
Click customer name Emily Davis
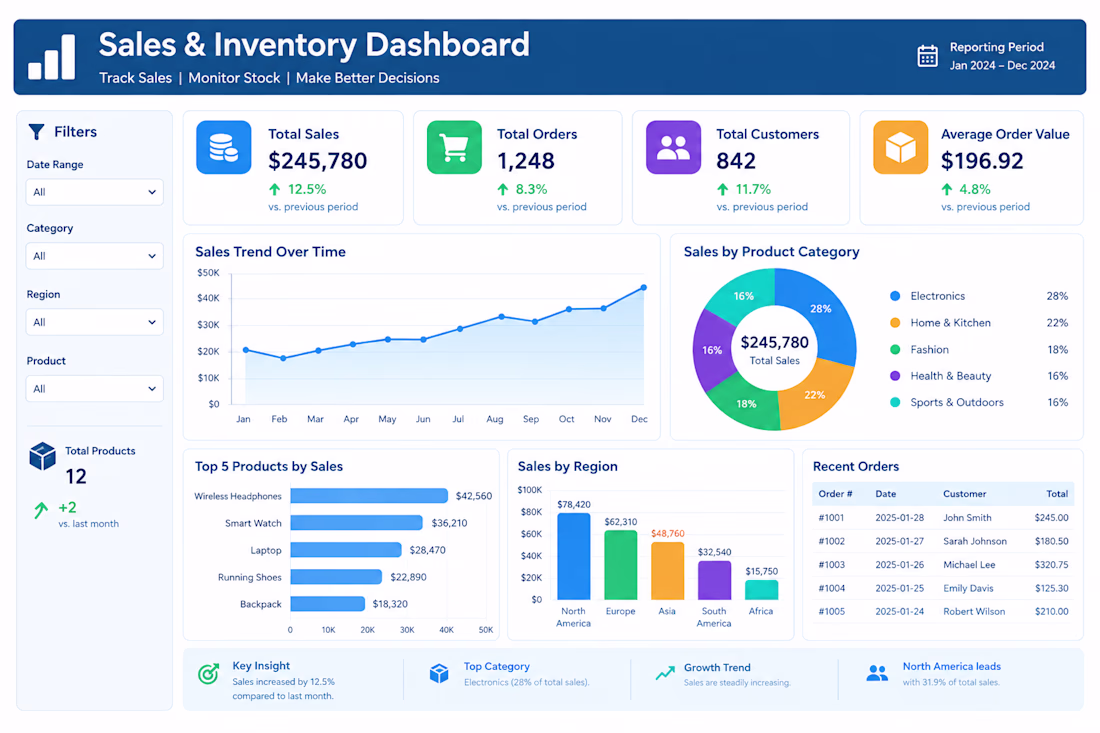[x=968, y=589]
